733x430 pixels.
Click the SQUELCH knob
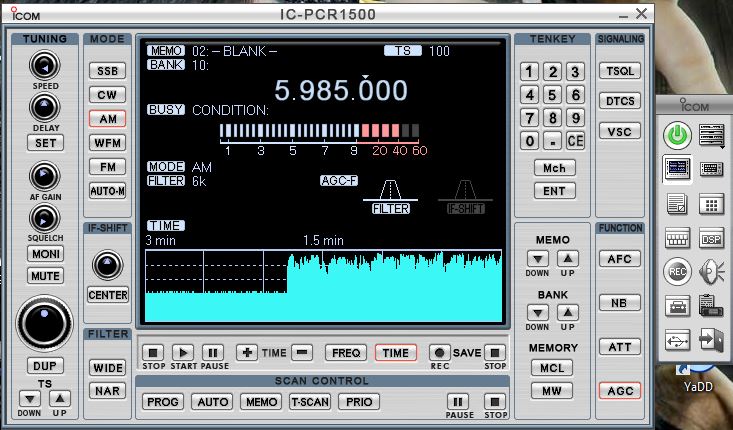pyautogui.click(x=45, y=218)
